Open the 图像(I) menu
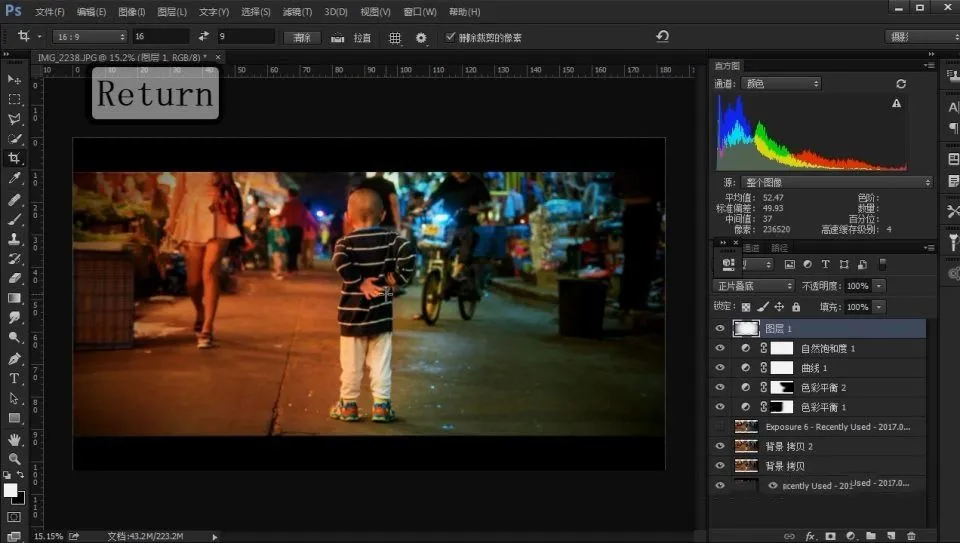Viewport: 960px width, 543px height. pyautogui.click(x=131, y=12)
